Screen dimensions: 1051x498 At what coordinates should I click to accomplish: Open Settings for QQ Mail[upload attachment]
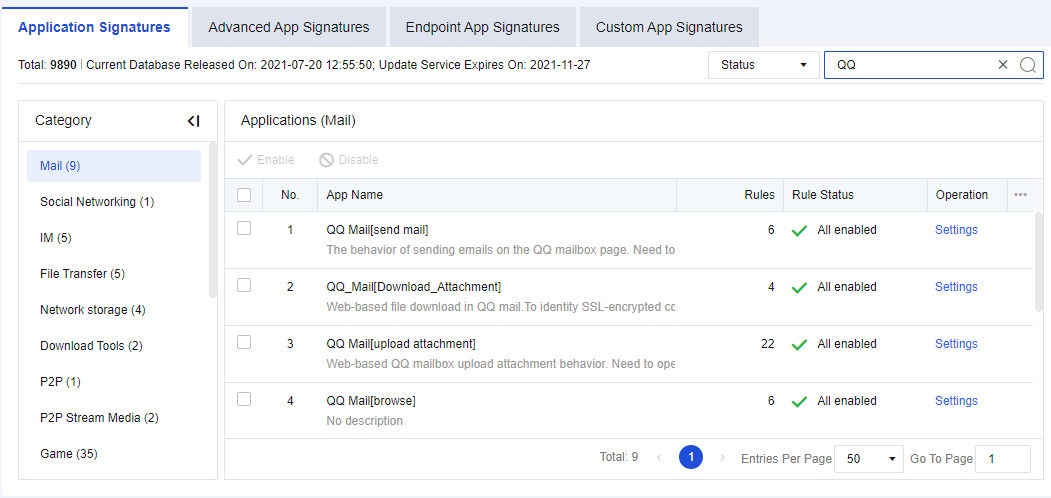point(956,344)
